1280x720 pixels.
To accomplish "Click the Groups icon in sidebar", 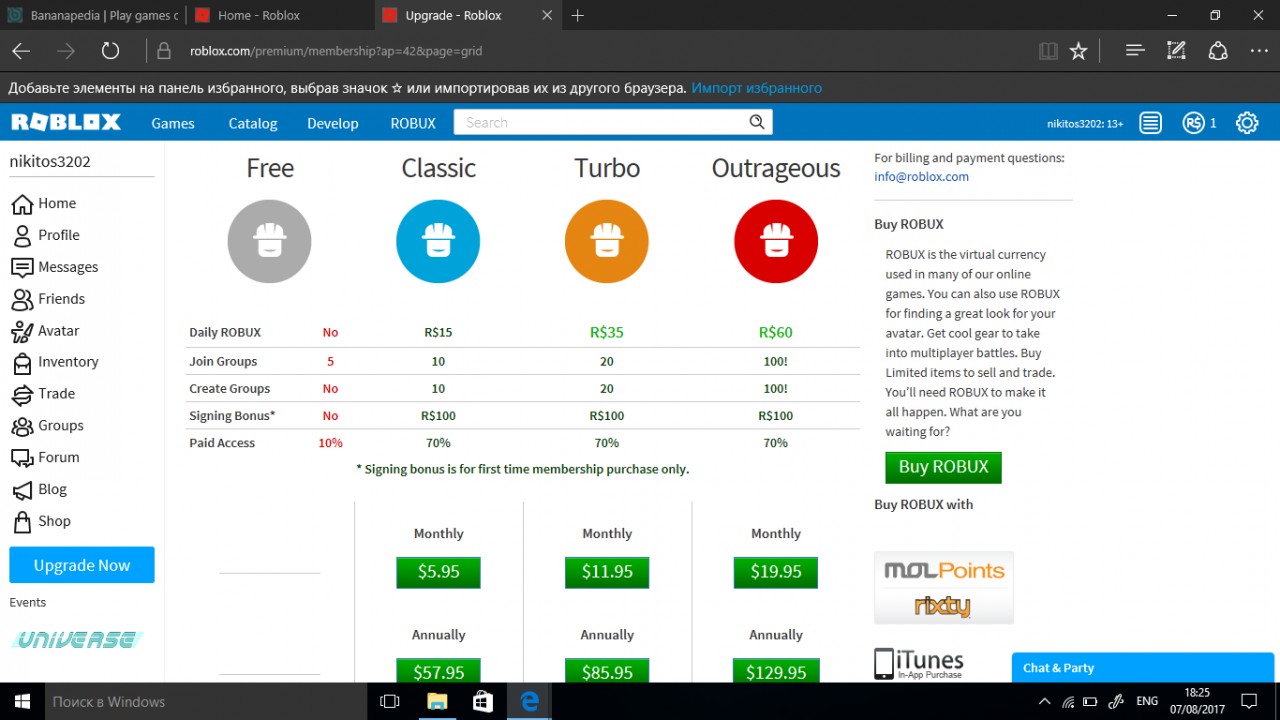I will click(22, 426).
